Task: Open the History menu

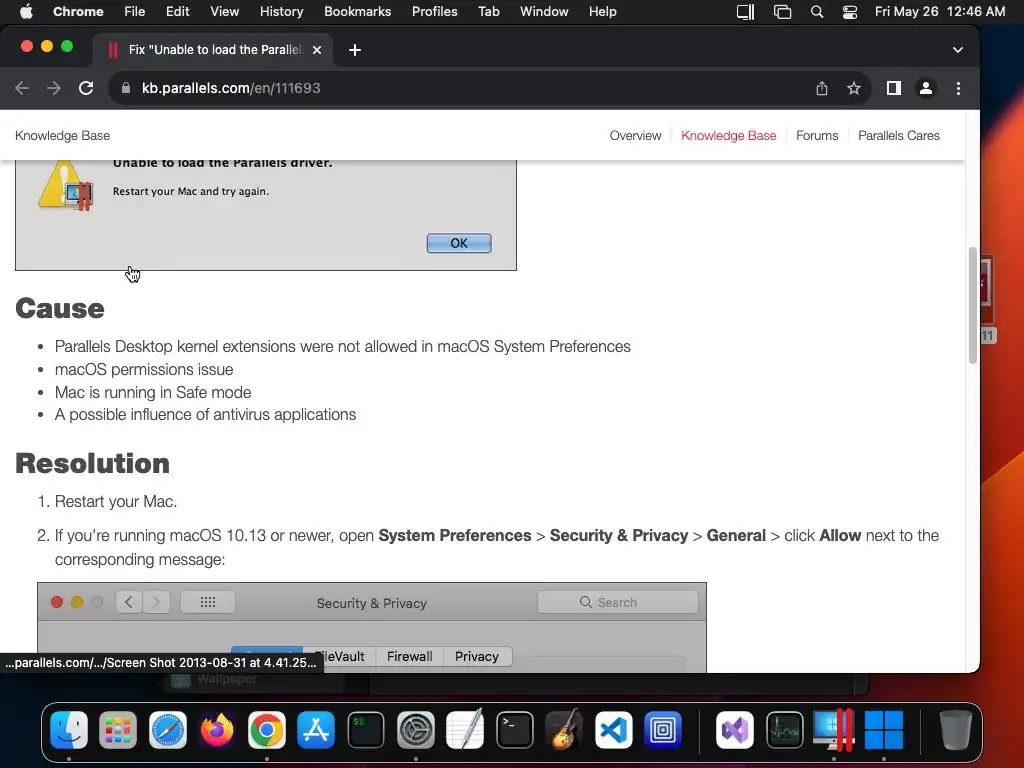Action: point(281,12)
